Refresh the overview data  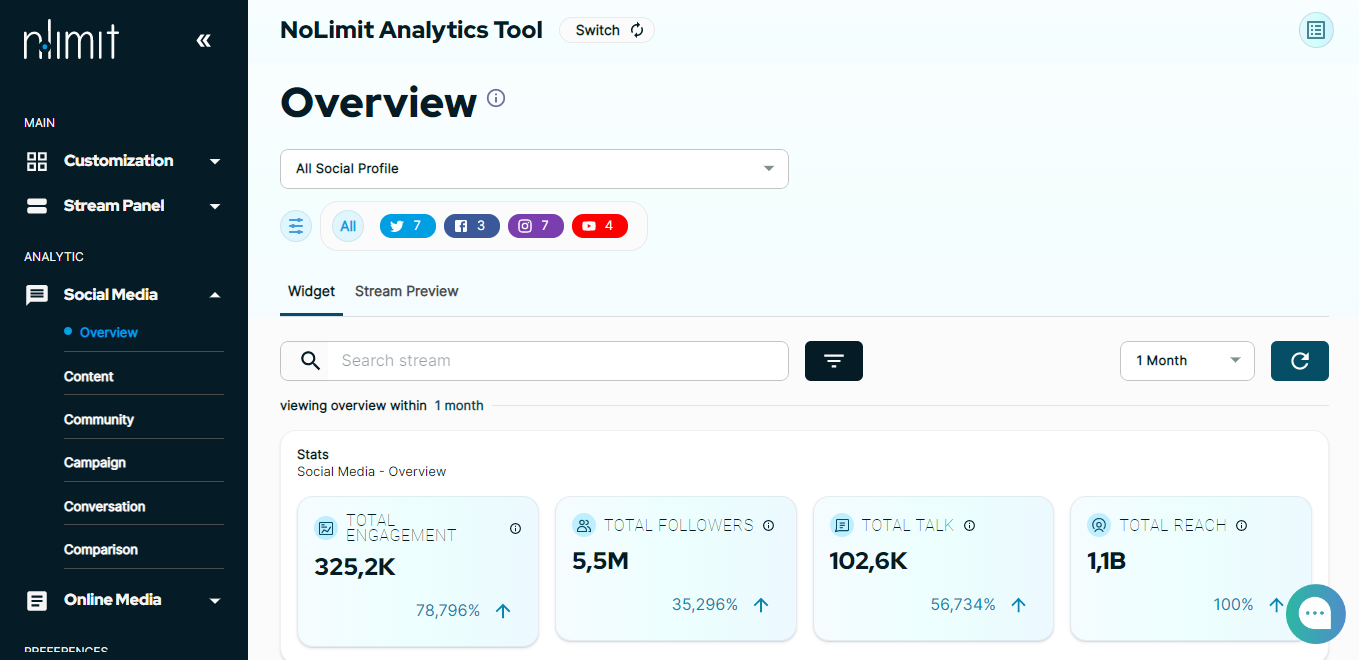[1300, 361]
